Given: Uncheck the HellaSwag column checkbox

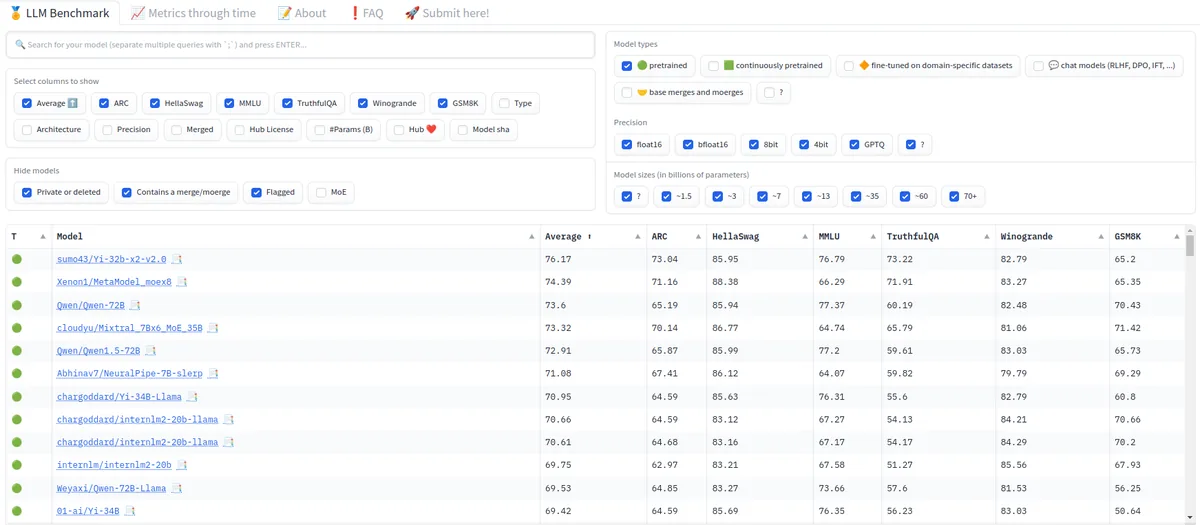Looking at the screenshot, I should point(155,103).
